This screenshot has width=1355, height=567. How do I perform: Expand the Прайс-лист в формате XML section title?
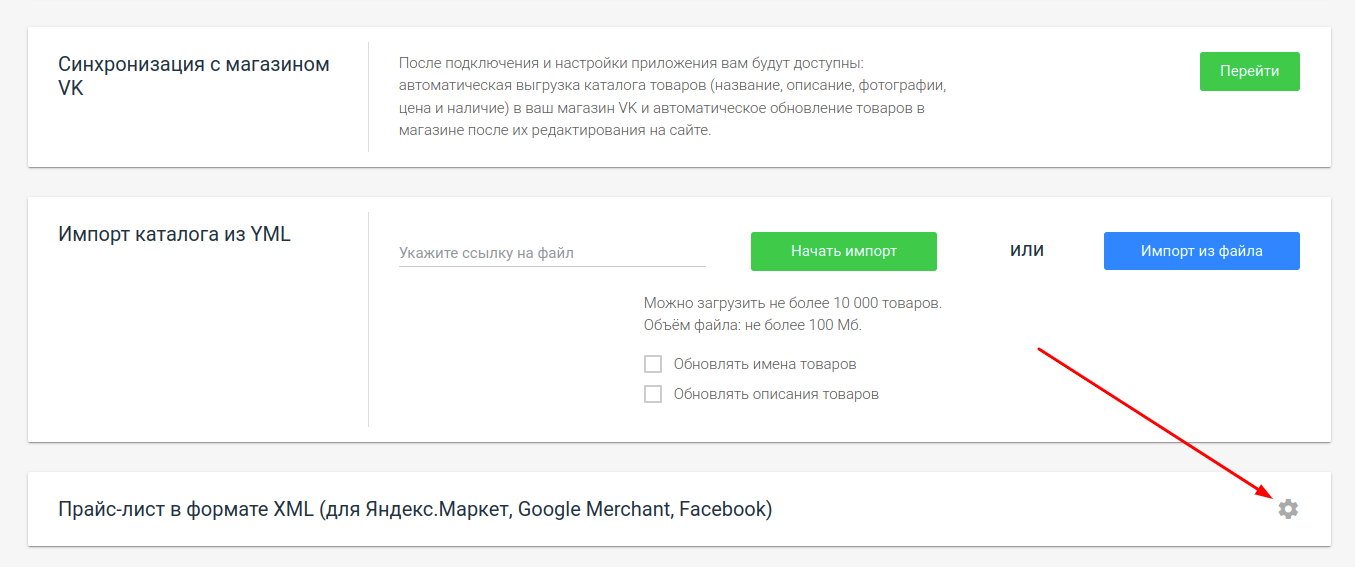tap(415, 509)
